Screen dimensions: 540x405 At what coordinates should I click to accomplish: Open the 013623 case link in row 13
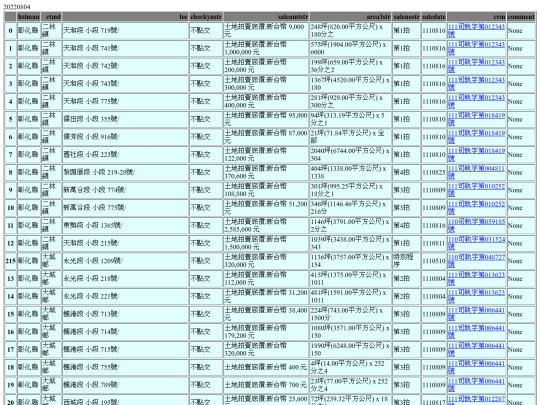476,279
